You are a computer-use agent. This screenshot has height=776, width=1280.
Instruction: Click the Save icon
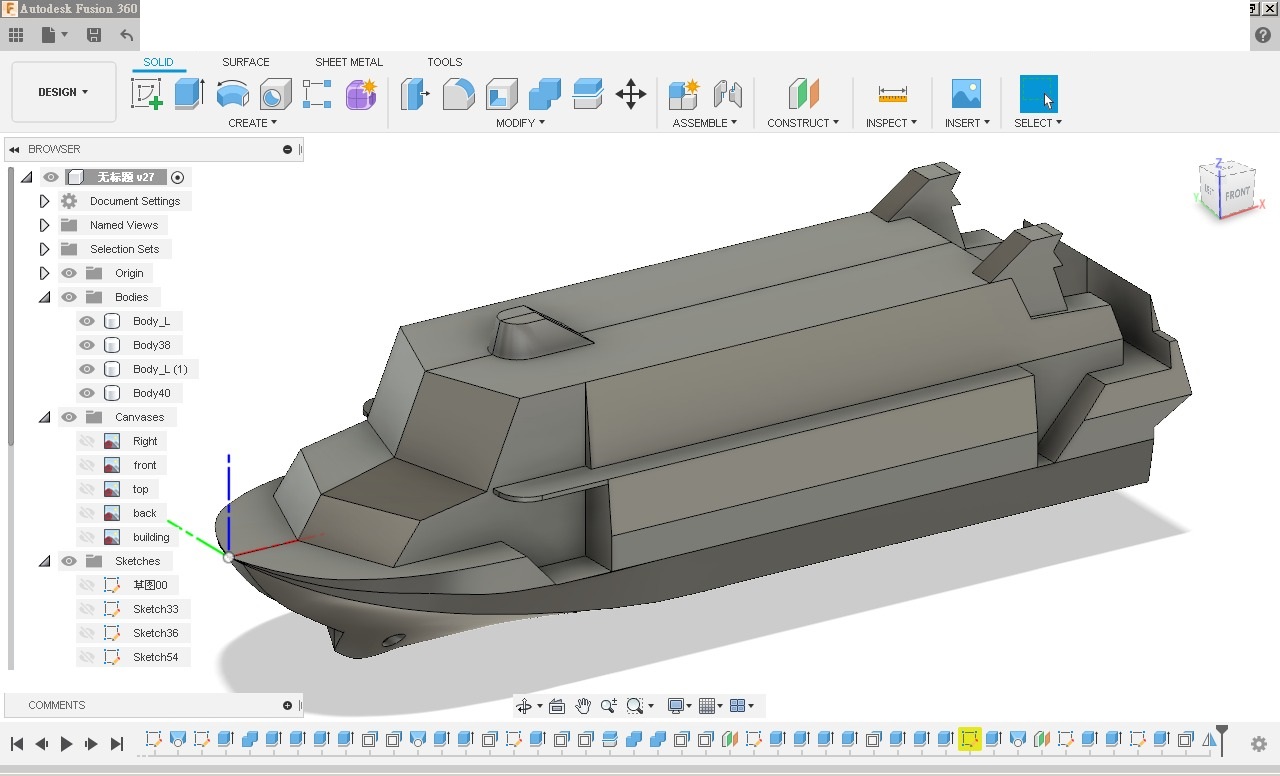tap(94, 35)
